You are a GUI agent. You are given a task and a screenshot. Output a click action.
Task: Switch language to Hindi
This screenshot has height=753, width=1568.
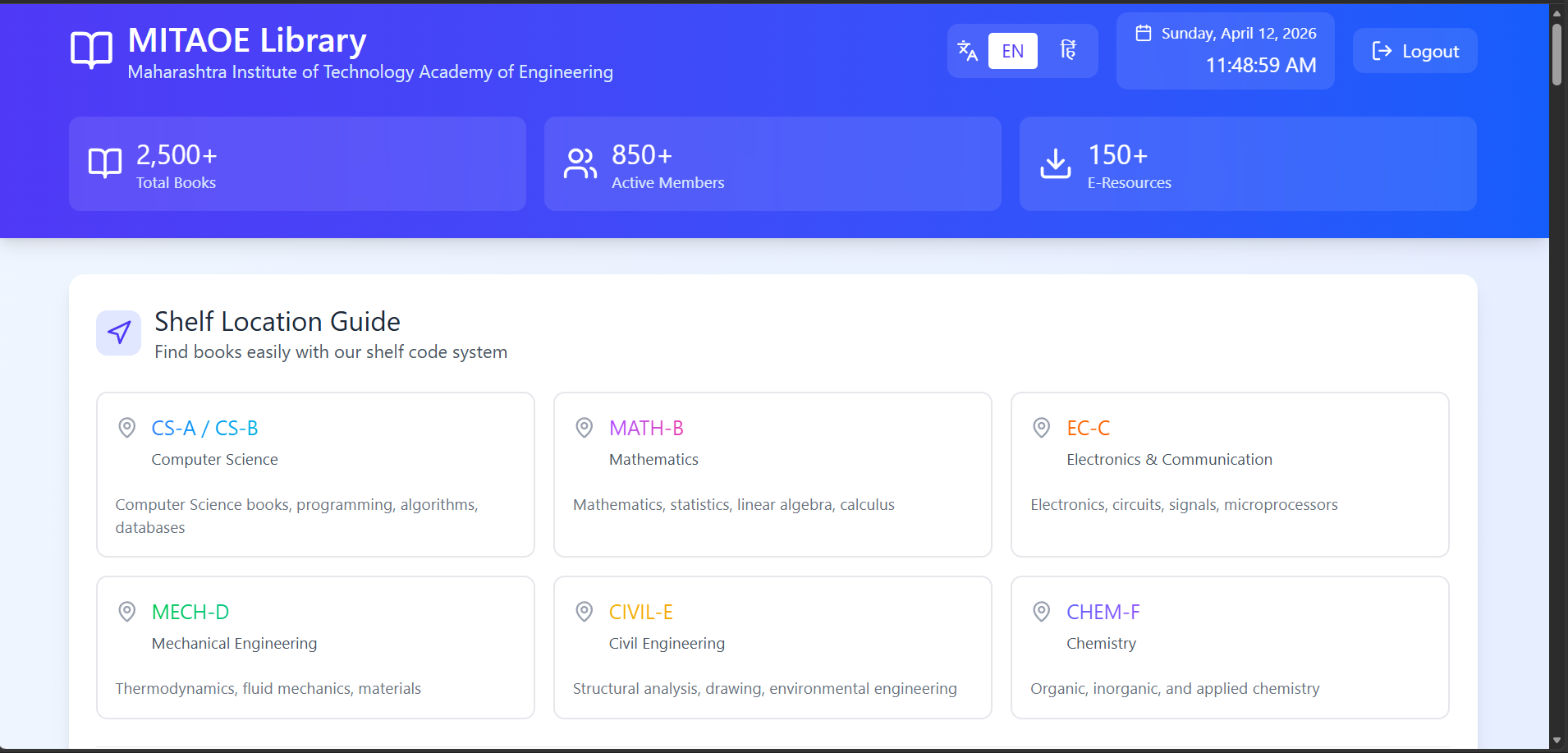[1068, 51]
